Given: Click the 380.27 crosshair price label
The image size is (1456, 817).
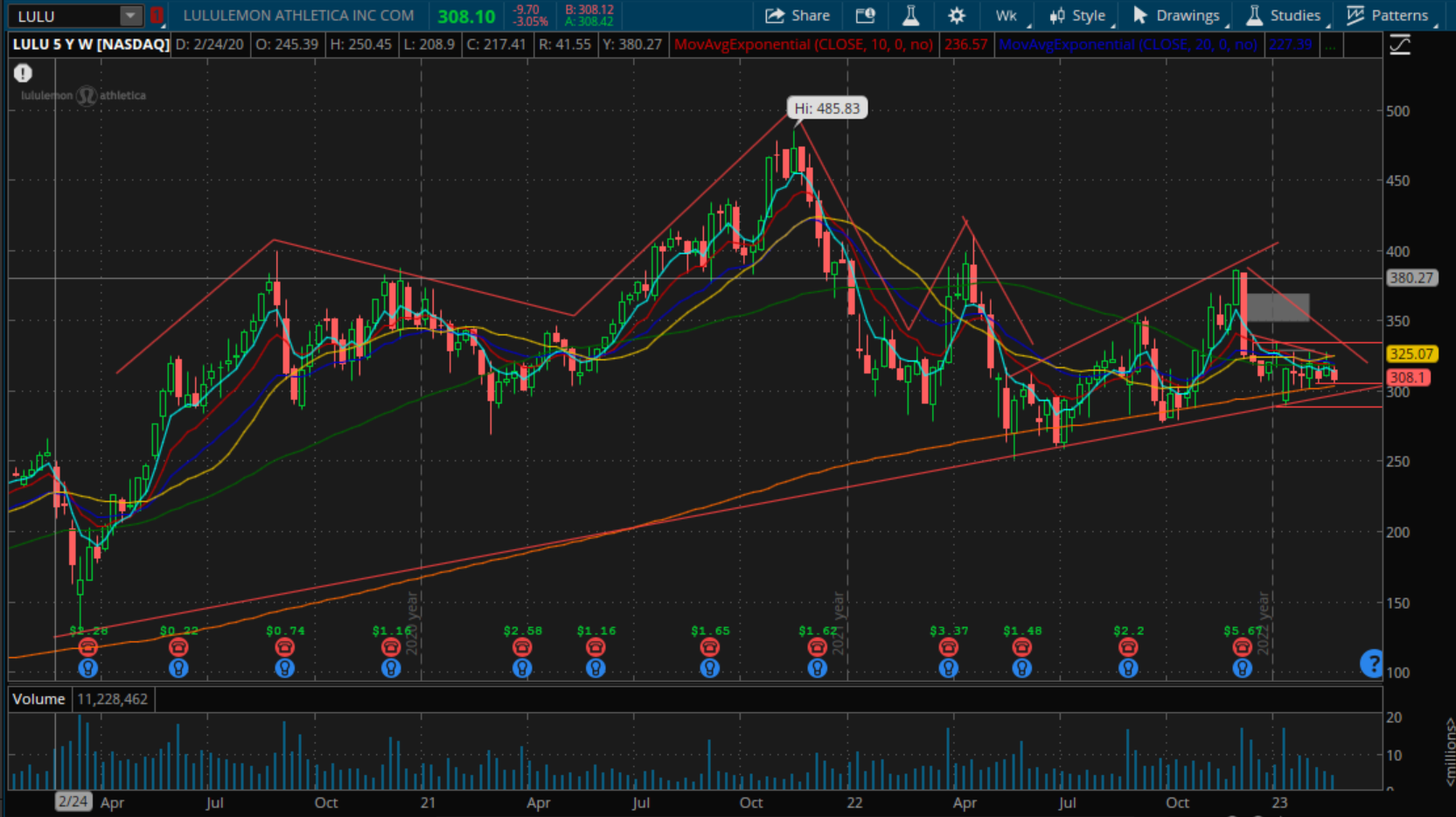Looking at the screenshot, I should (1411, 278).
